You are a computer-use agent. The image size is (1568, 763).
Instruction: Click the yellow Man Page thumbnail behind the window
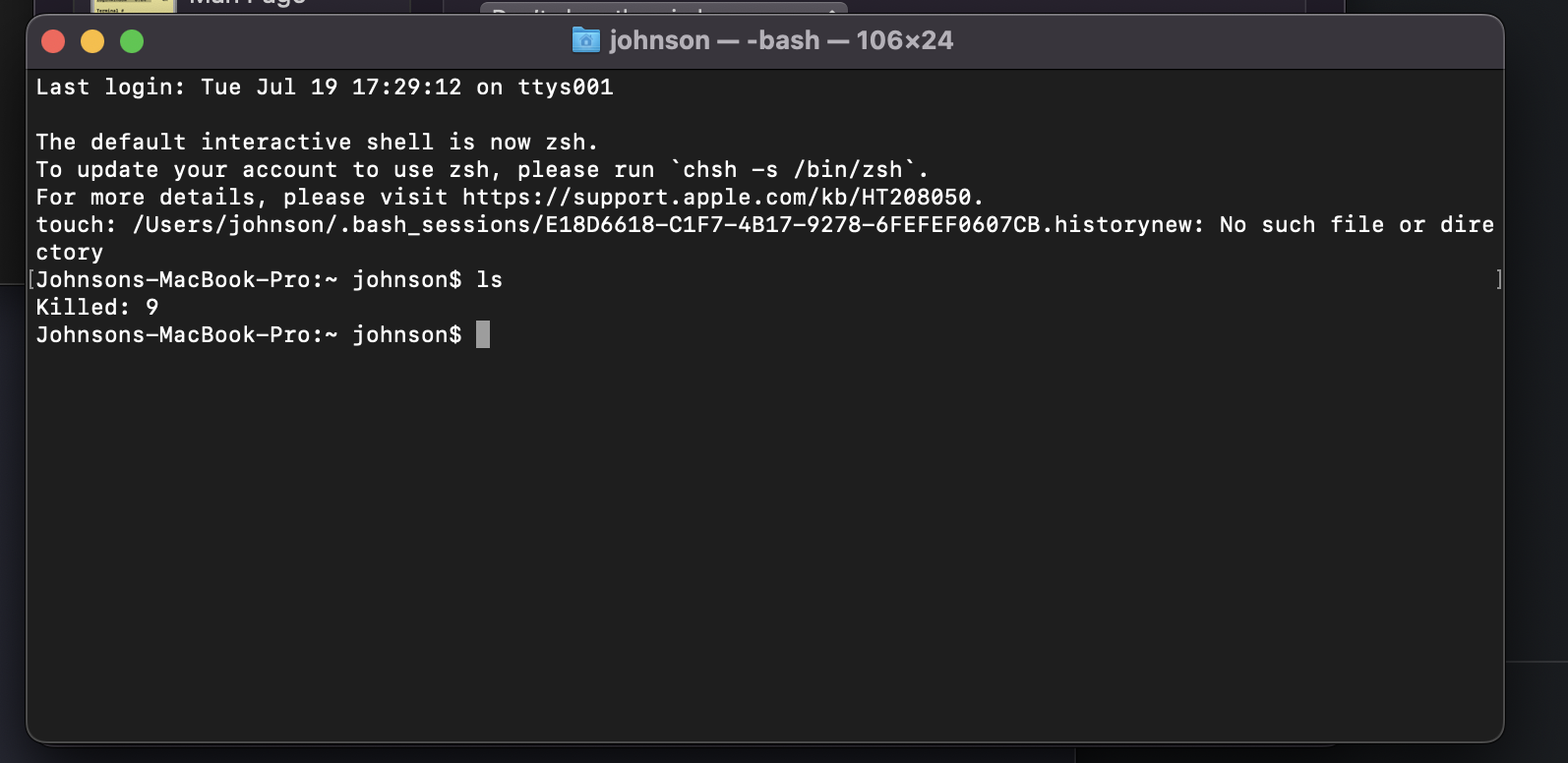(134, 6)
